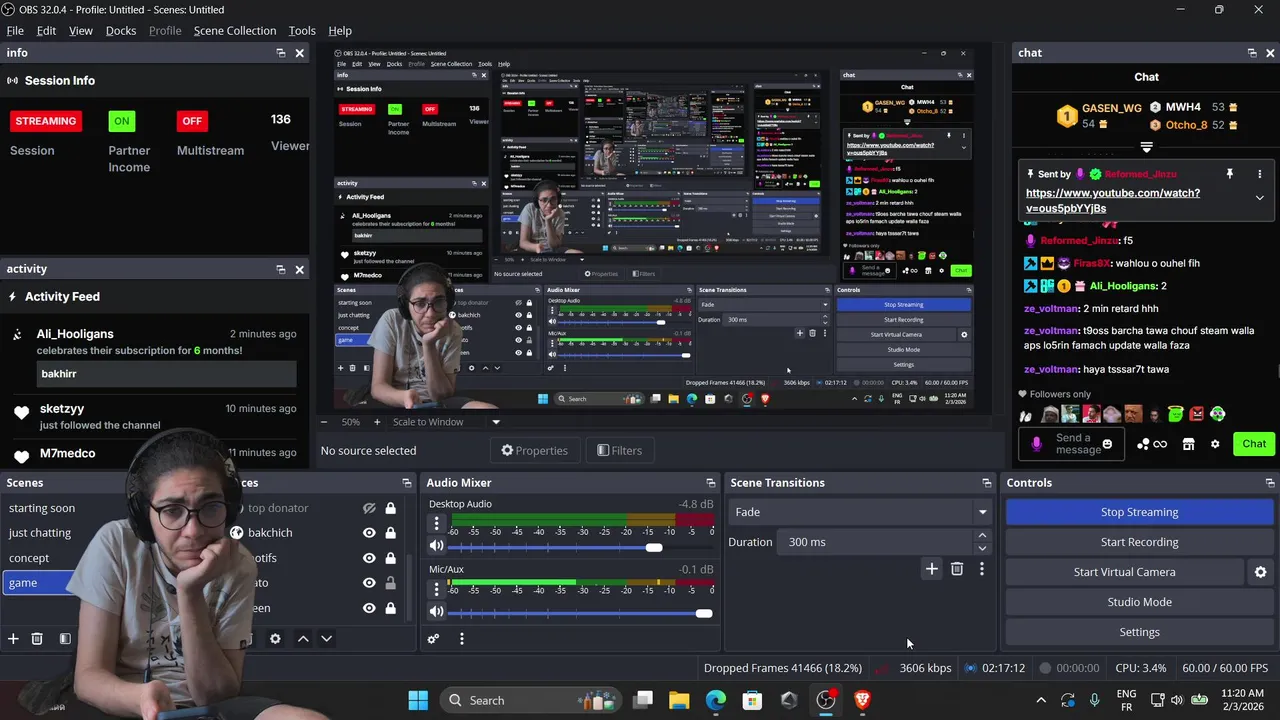Image resolution: width=1280 pixels, height=720 pixels.
Task: Open transition properties three-dot menu
Action: pos(982,569)
